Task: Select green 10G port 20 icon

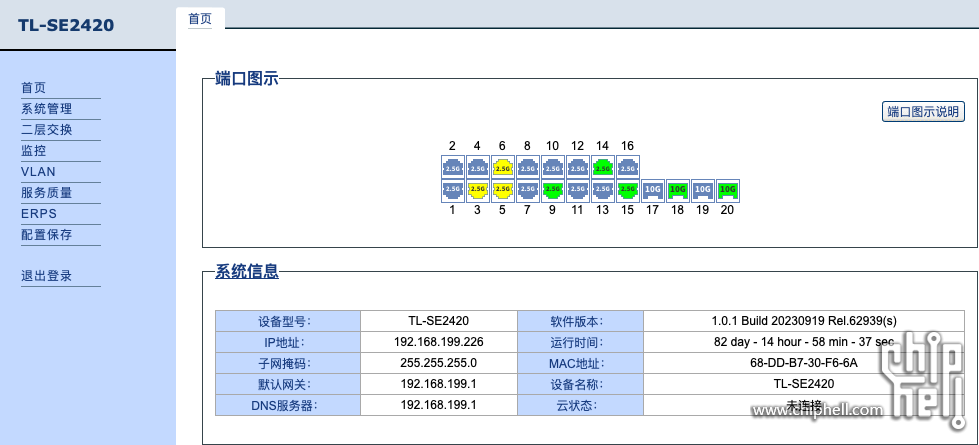Action: (727, 190)
